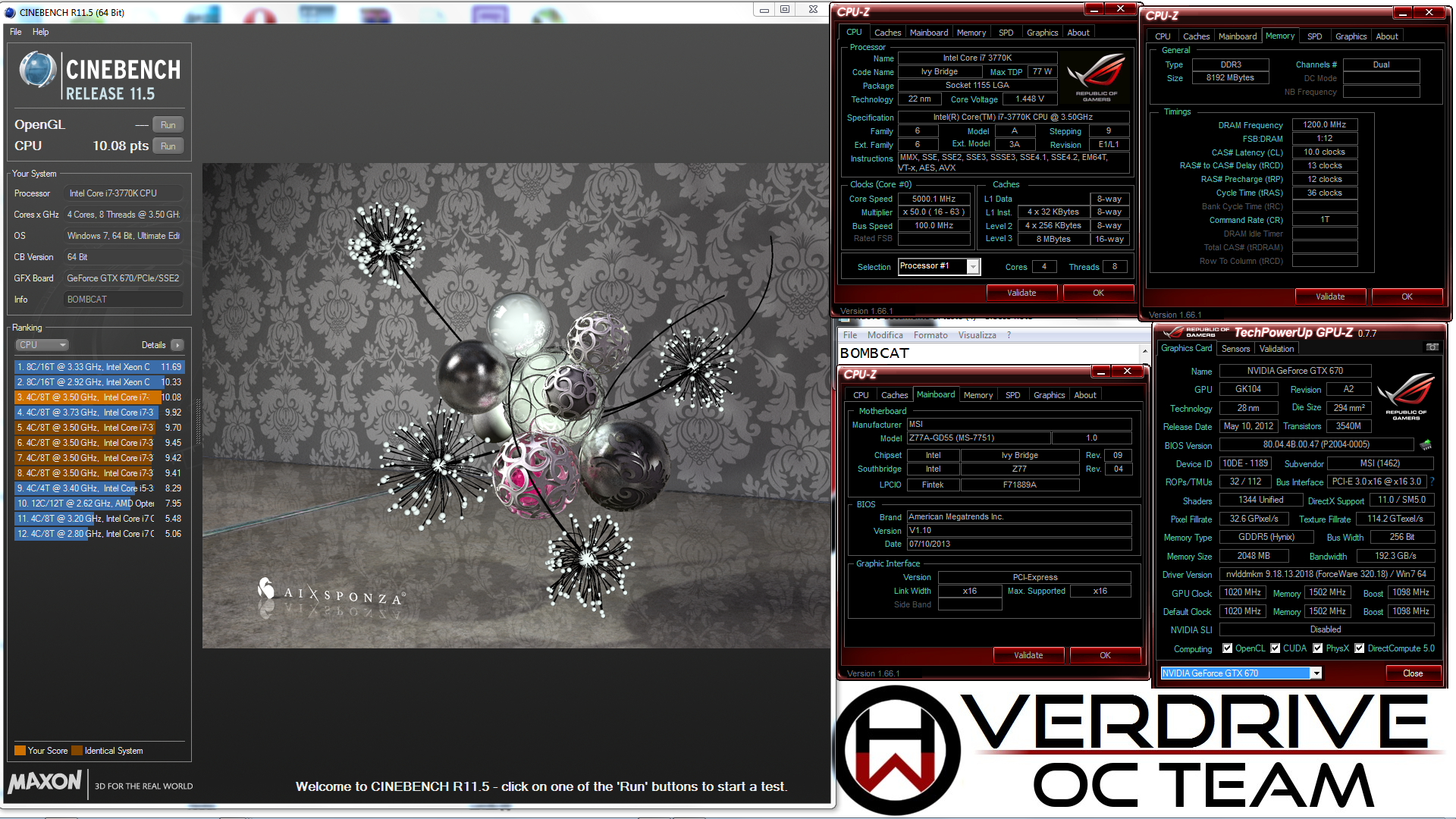Screen dimensions: 1456x819
Task: Click Validate in the CPU-Z CPU window
Action: click(x=1021, y=293)
